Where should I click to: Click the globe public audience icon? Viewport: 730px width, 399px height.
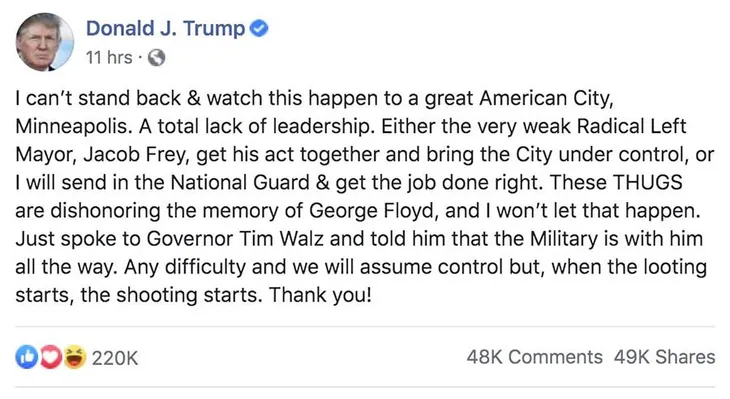tap(156, 58)
